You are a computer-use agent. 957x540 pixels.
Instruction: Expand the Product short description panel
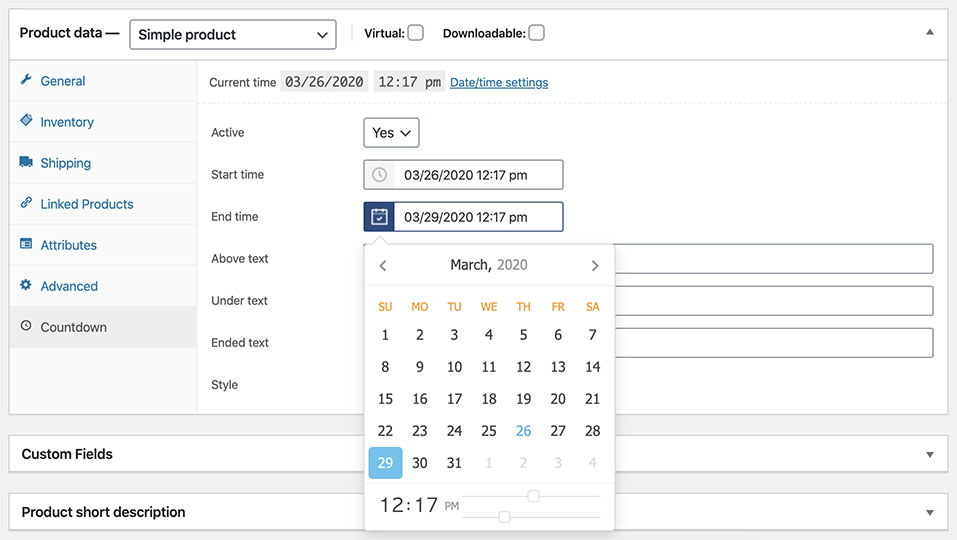[929, 512]
